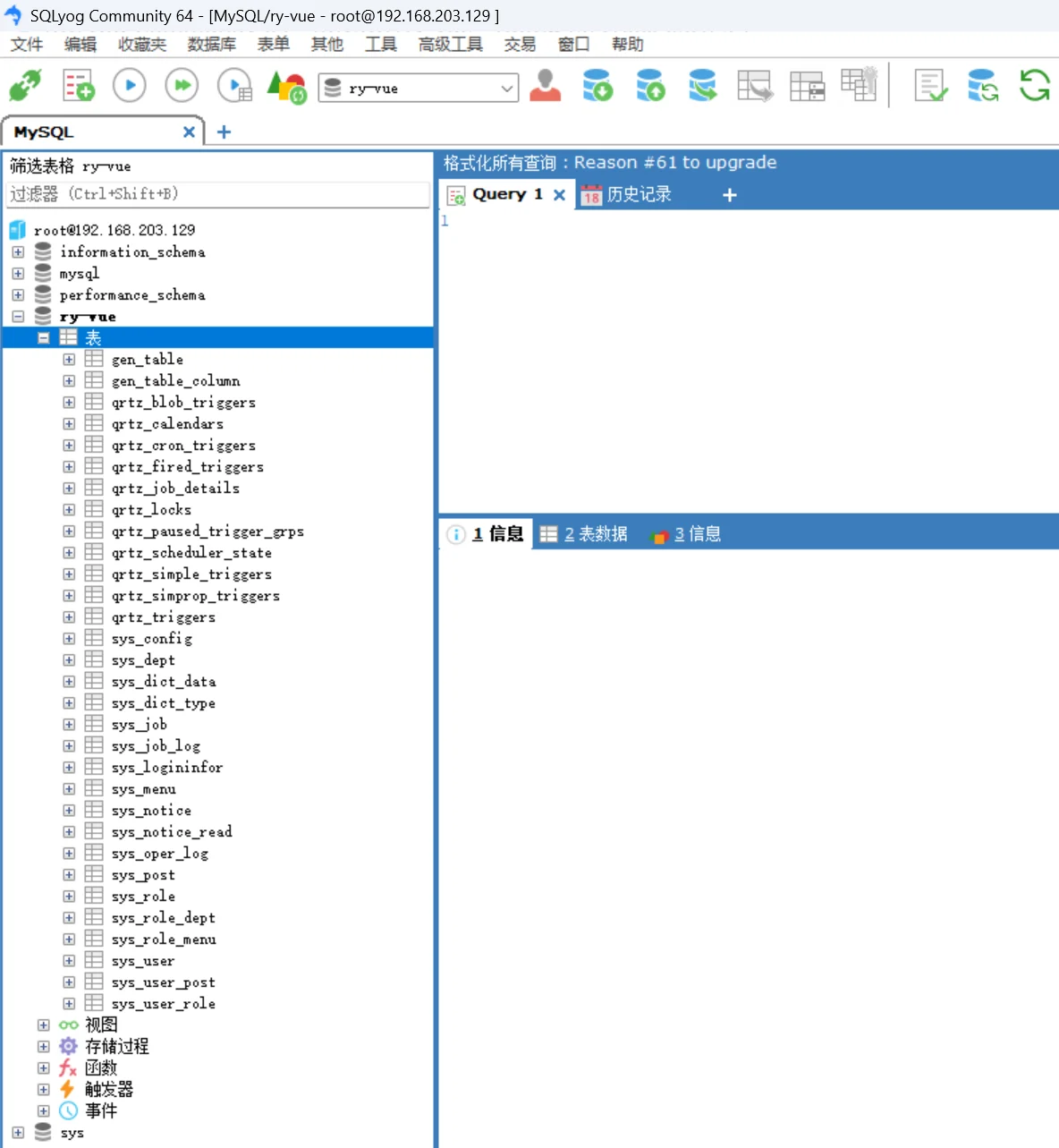Click the table with key toolbar icon

click(860, 84)
